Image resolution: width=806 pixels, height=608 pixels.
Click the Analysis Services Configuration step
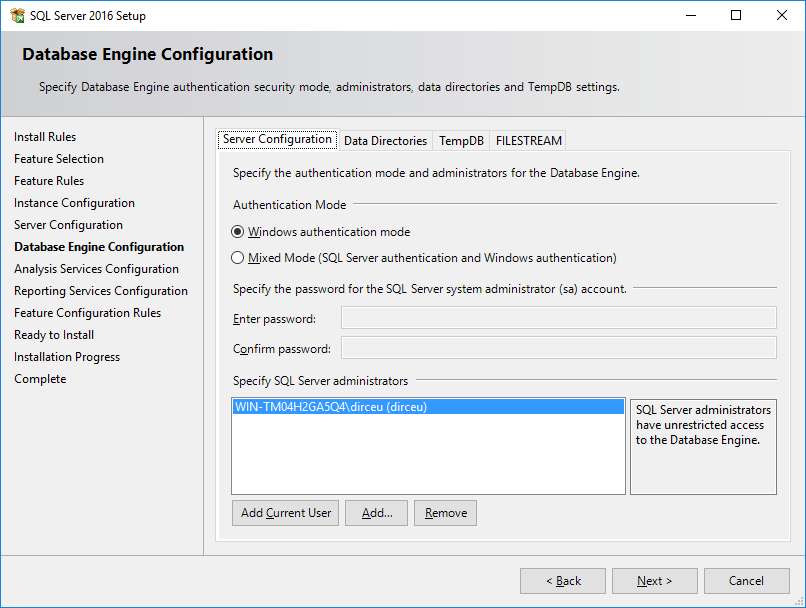(x=97, y=269)
